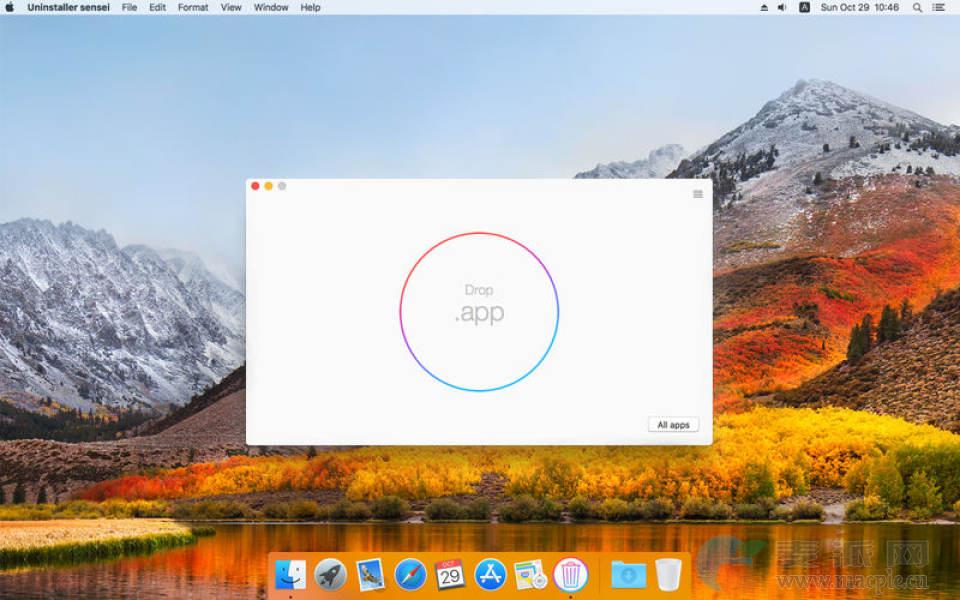Open the File menu
Viewport: 960px width, 600px height.
130,7
